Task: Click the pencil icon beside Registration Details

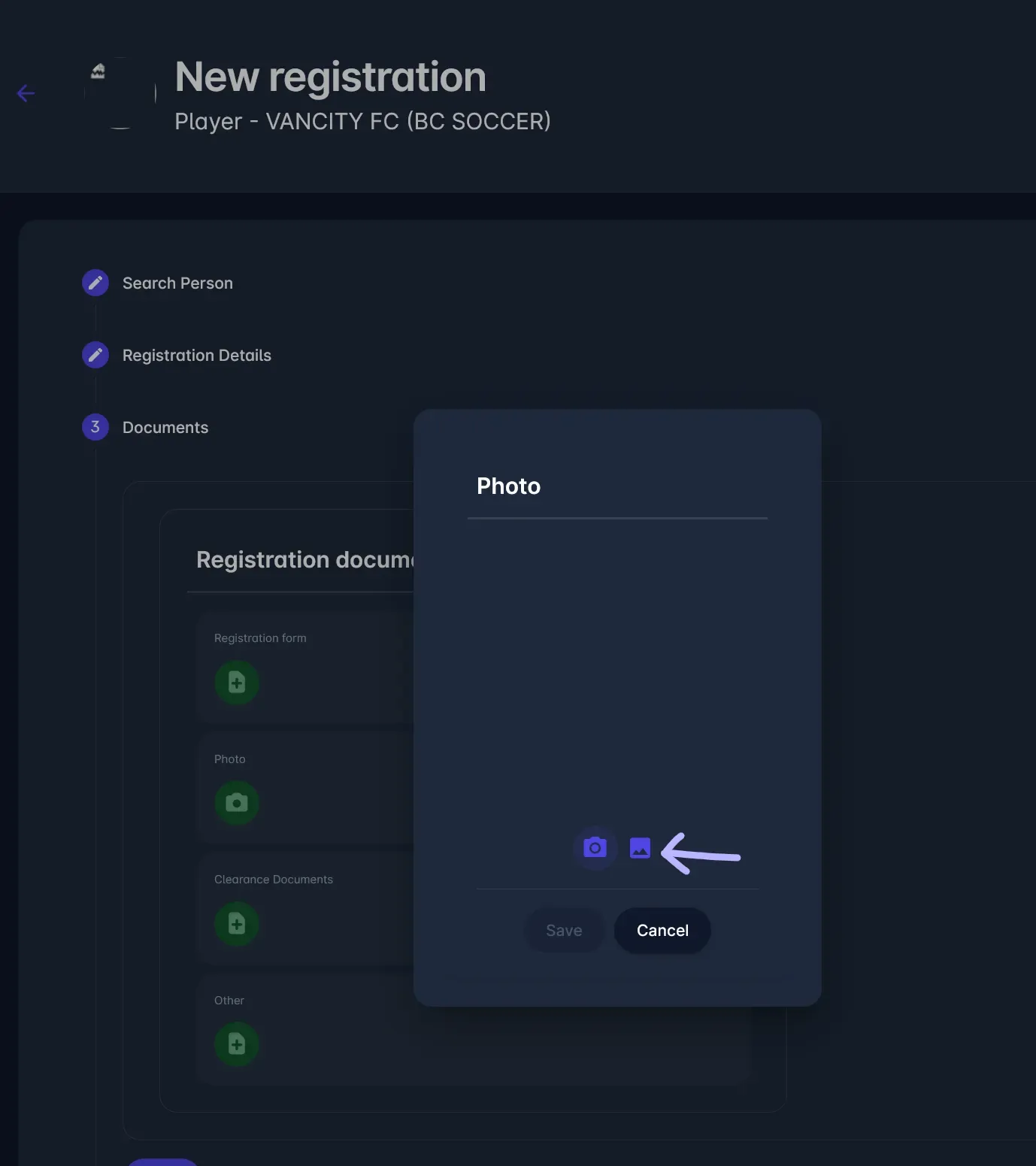Action: (95, 355)
